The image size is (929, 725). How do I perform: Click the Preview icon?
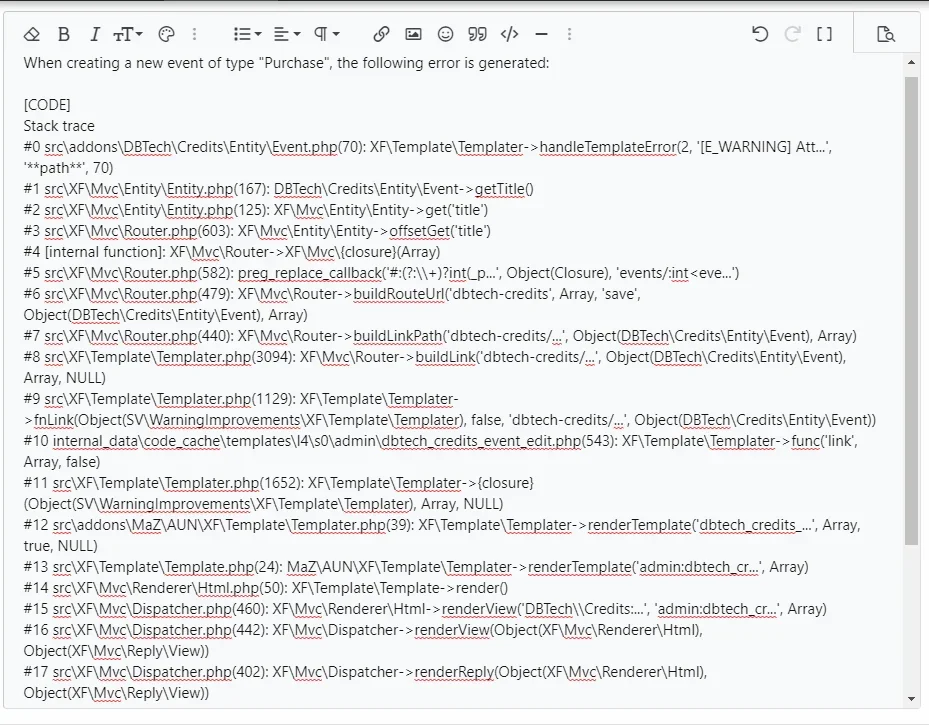pos(886,34)
